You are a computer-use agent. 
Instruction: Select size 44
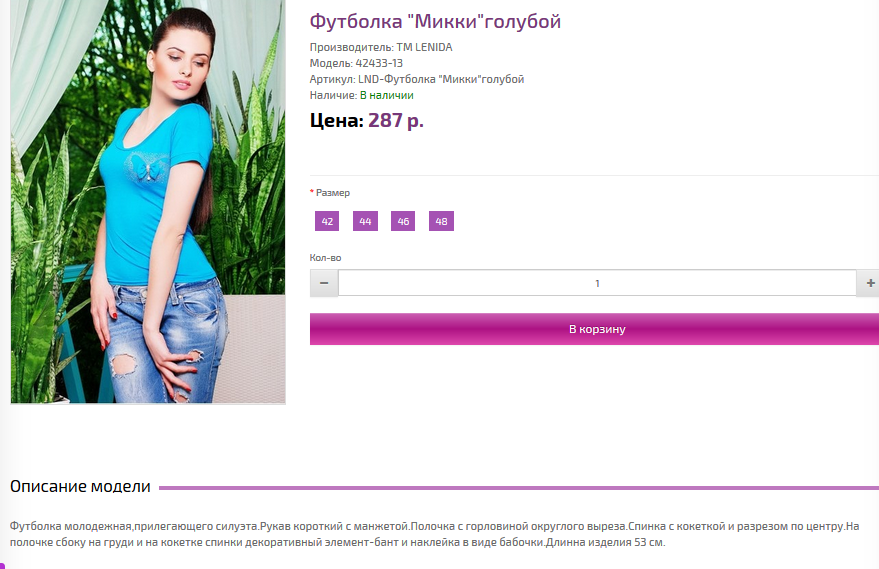[365, 221]
